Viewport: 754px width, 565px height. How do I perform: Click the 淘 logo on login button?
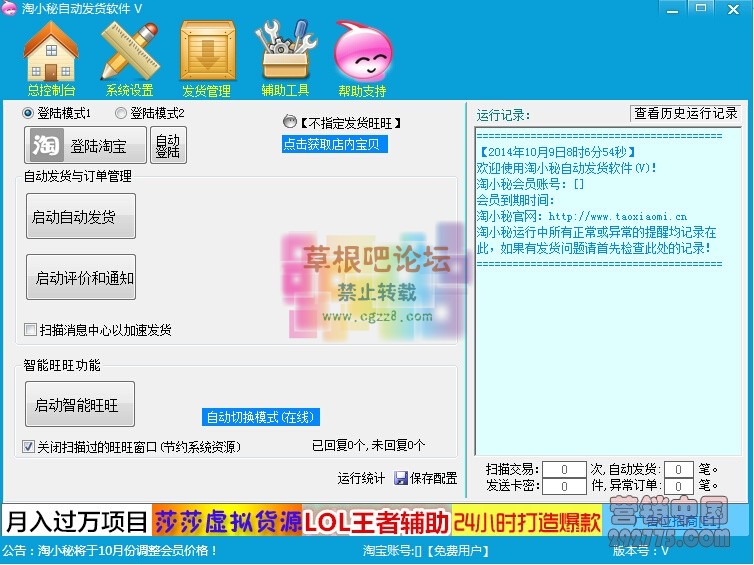pyautogui.click(x=45, y=146)
